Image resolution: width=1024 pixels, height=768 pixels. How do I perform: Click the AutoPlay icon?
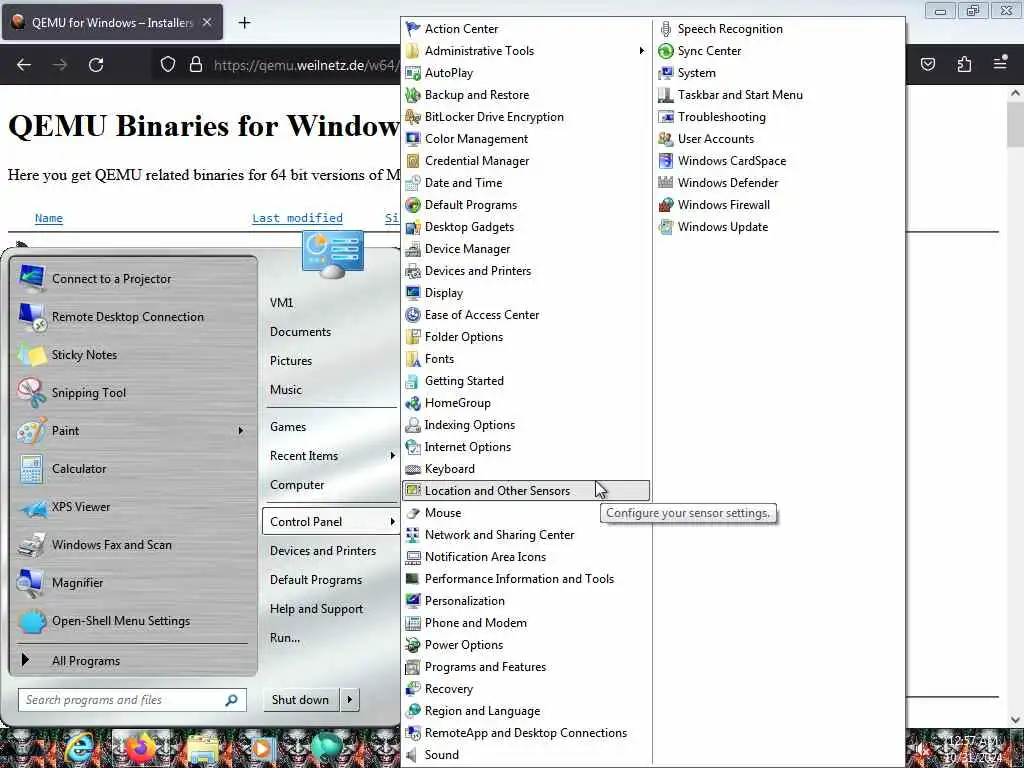tap(413, 73)
